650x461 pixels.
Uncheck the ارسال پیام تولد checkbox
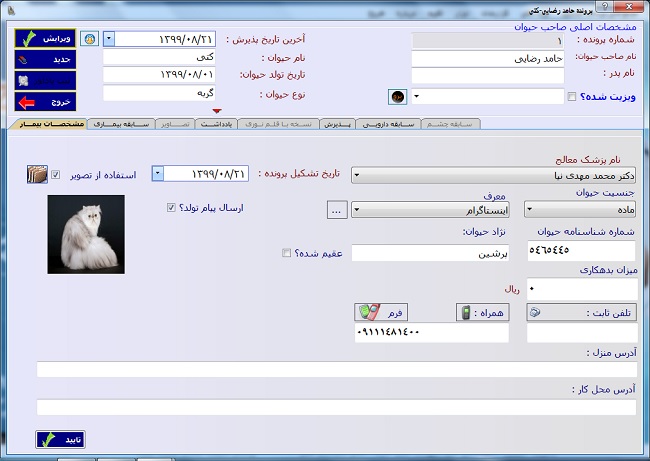click(x=171, y=208)
